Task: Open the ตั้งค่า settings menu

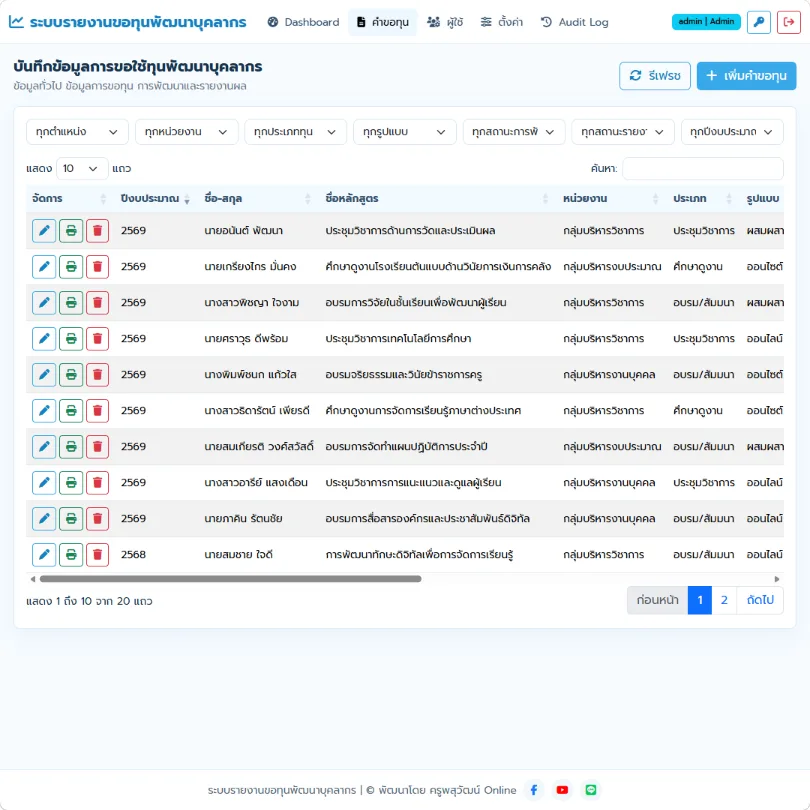Action: click(502, 22)
